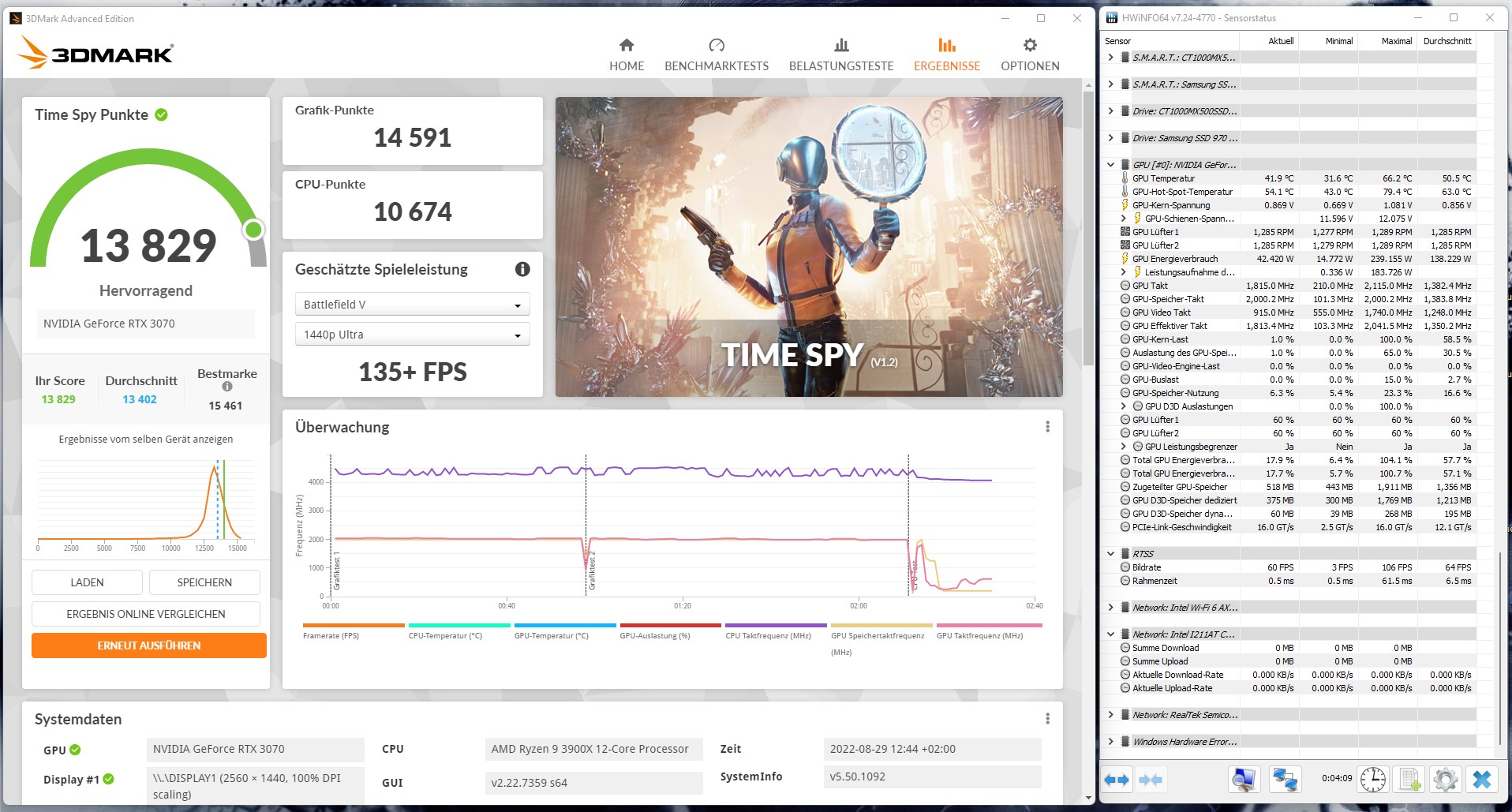Screen dimensions: 1512x812
Task: Click the GPU Lüfter1 RPM fan icon in HWiNFO
Action: (1125, 232)
